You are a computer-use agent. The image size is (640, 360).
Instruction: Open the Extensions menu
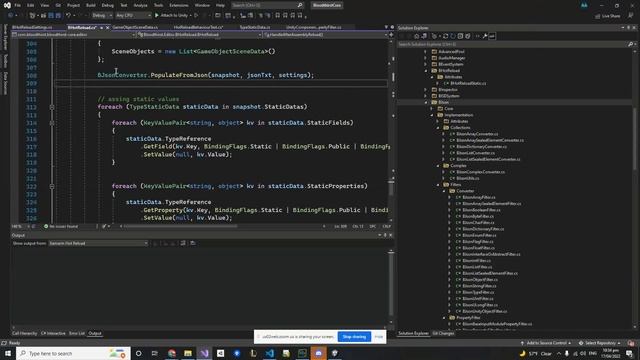click(179, 5)
